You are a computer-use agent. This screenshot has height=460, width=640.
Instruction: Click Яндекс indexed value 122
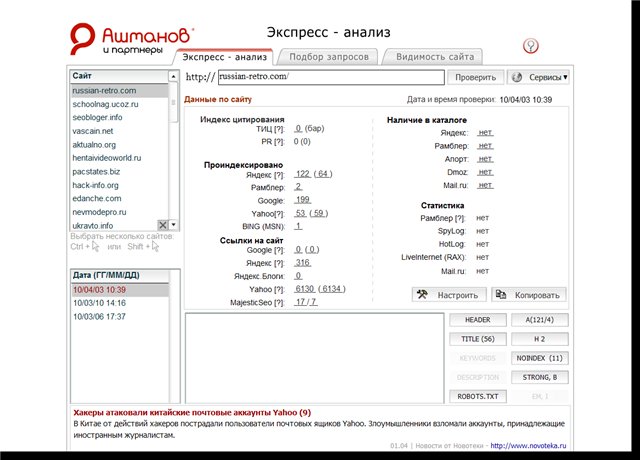pyautogui.click(x=303, y=174)
